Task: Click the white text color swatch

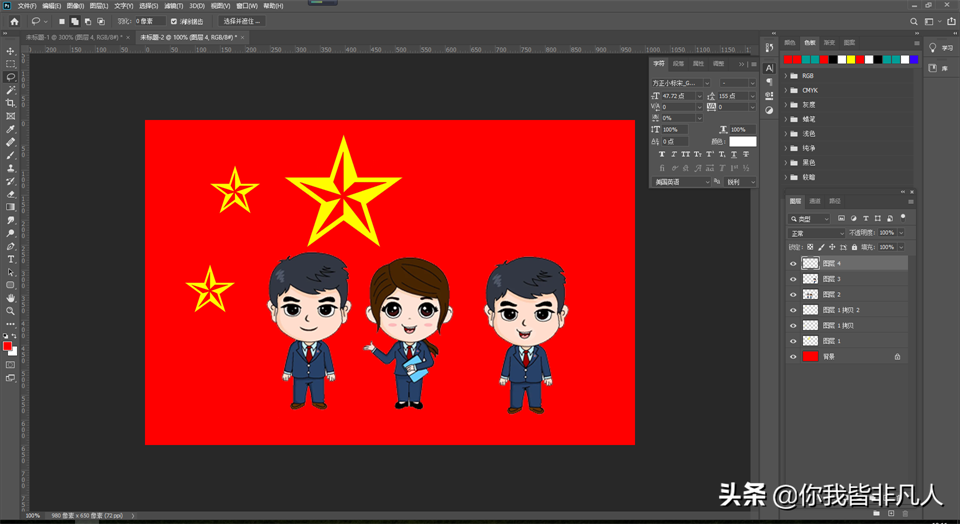Action: [743, 141]
